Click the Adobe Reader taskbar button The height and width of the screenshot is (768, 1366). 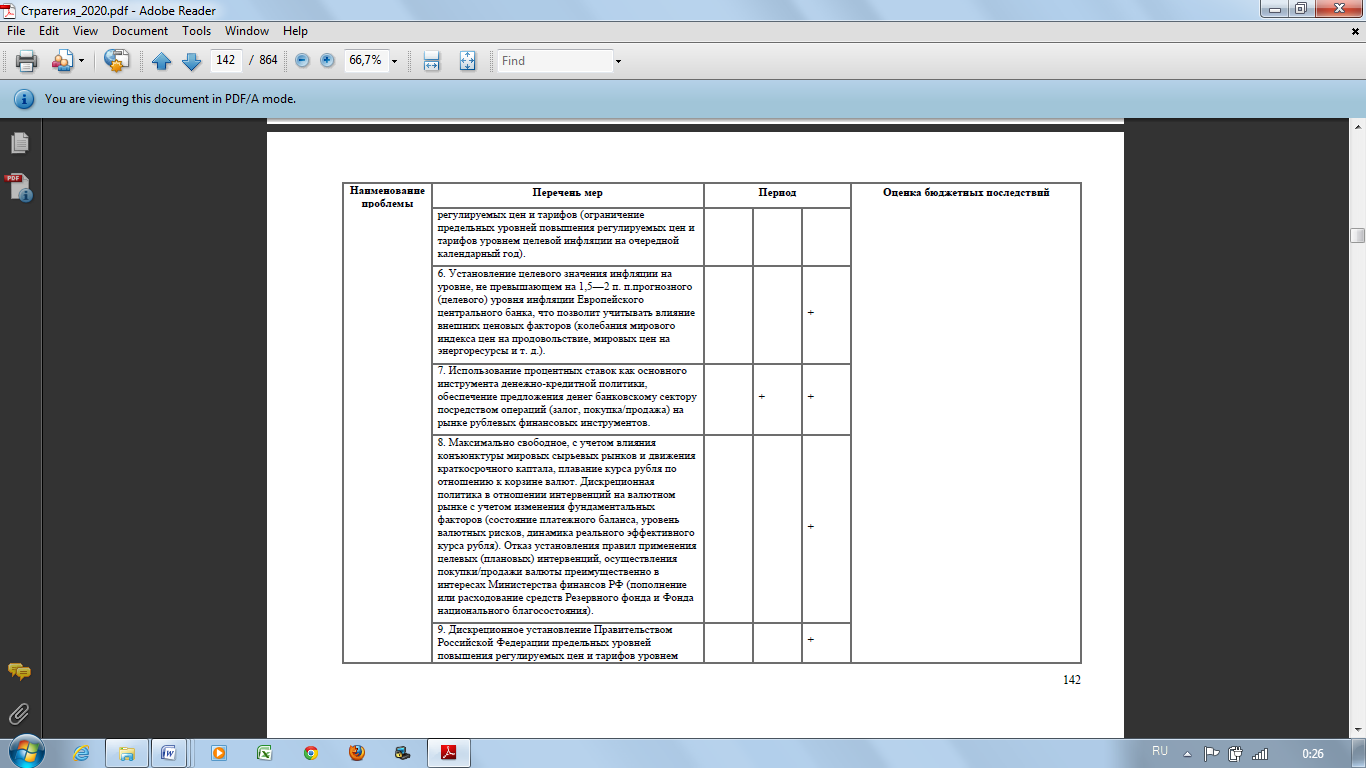(x=450, y=752)
